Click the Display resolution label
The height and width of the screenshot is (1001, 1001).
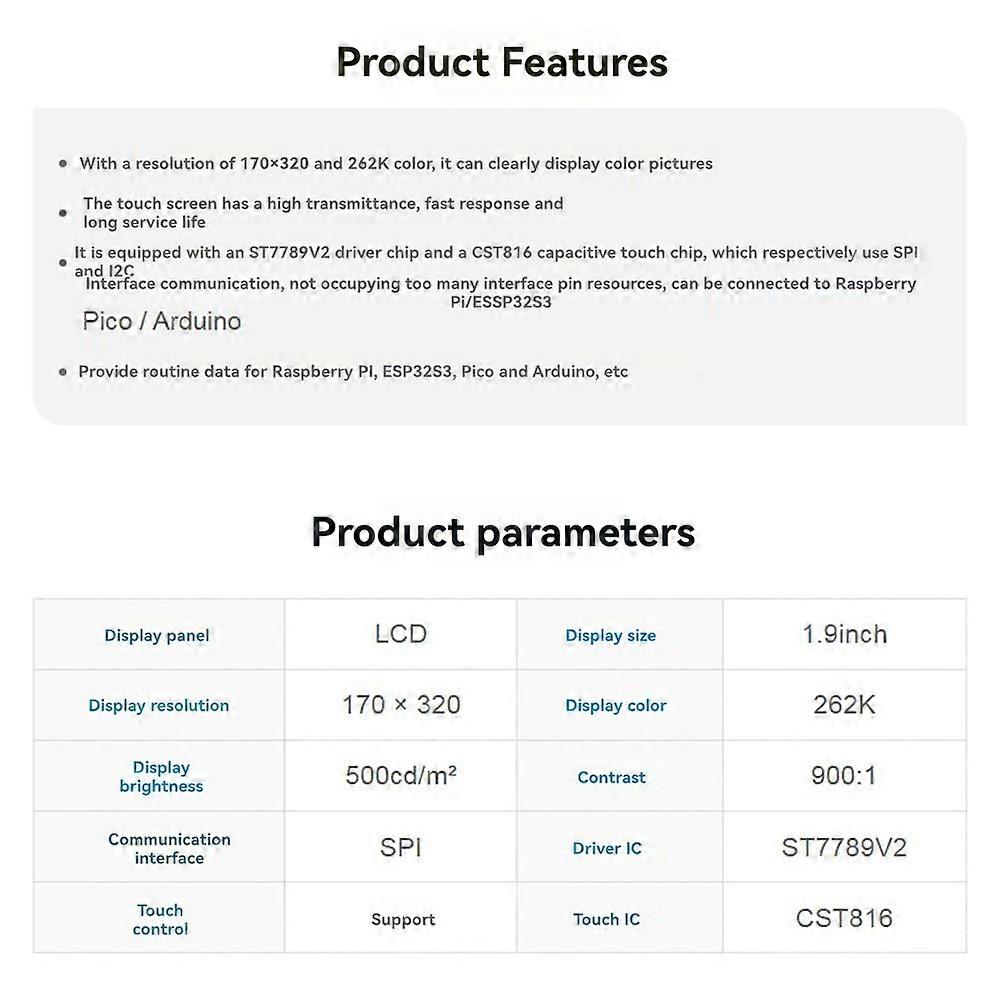(x=159, y=706)
